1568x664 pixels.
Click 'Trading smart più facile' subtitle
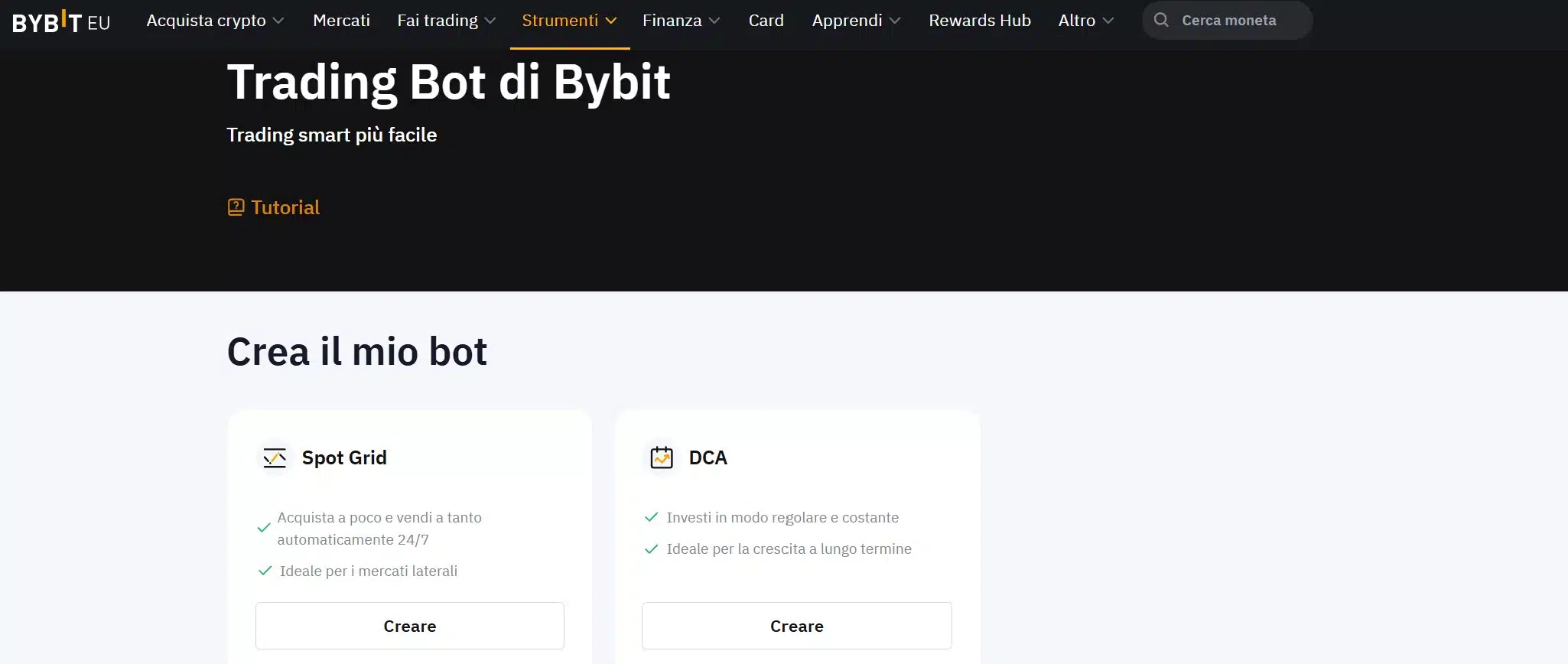pos(332,135)
